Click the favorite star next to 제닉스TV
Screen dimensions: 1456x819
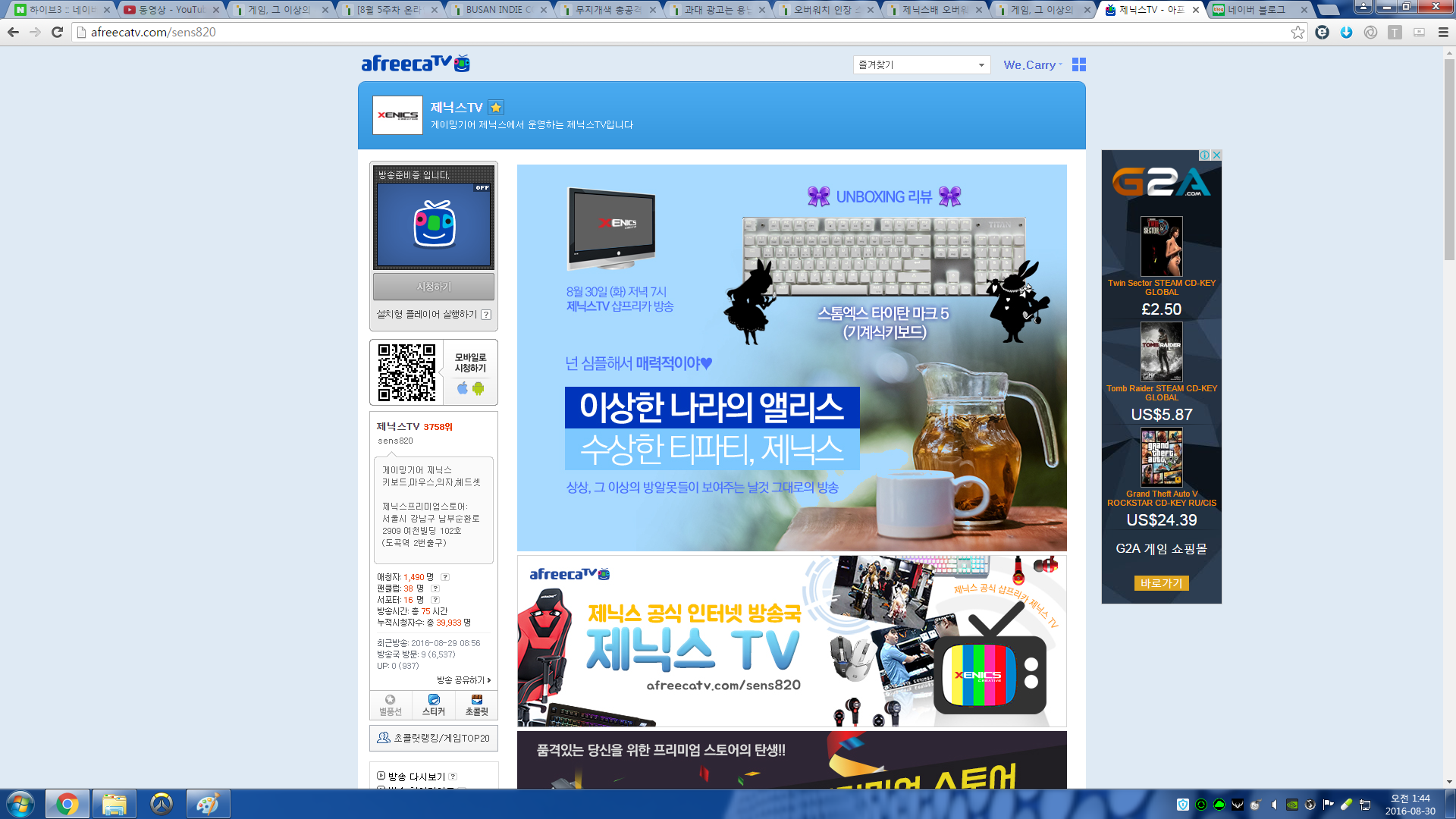[496, 108]
